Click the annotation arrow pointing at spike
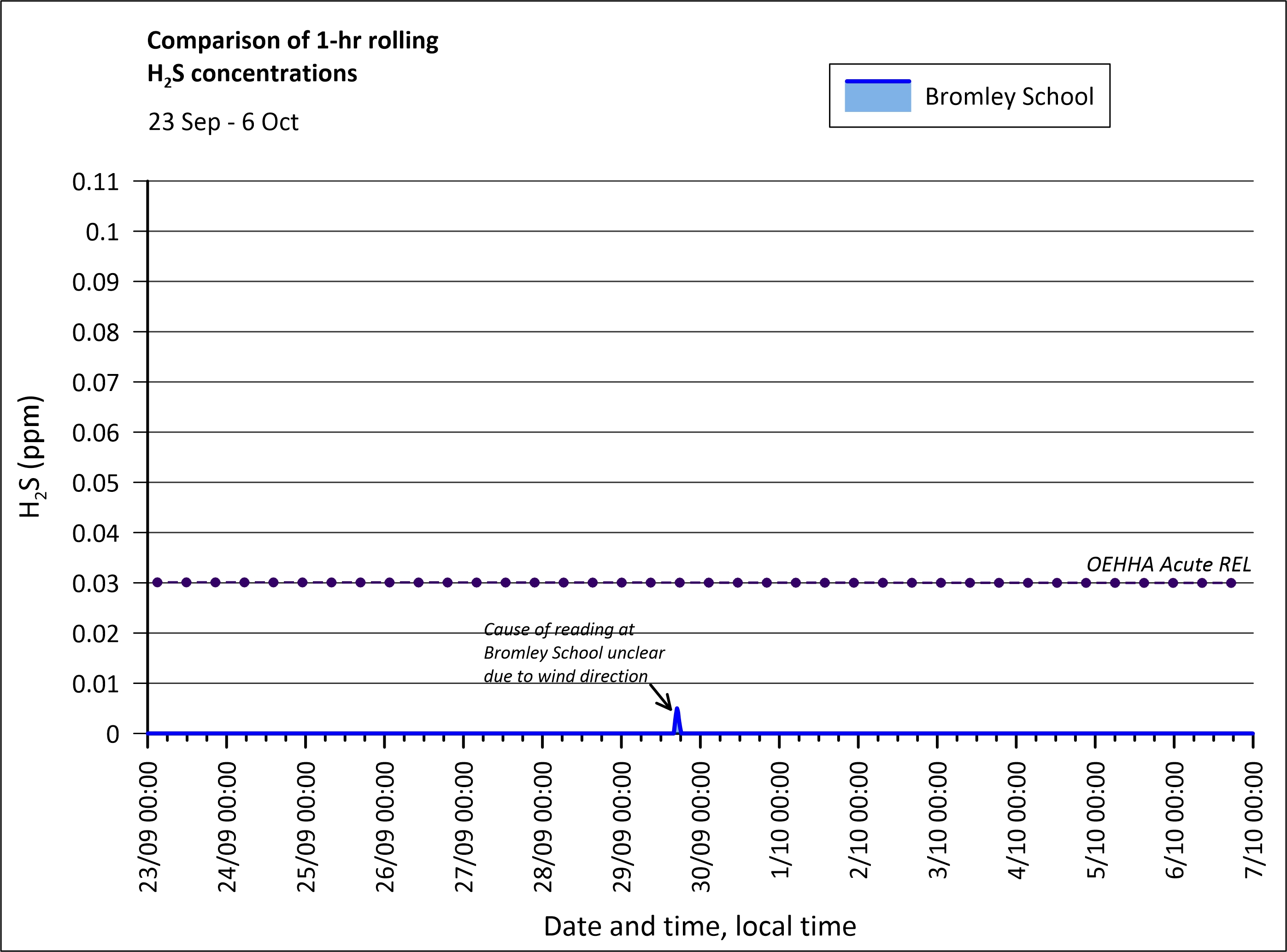 (x=661, y=696)
